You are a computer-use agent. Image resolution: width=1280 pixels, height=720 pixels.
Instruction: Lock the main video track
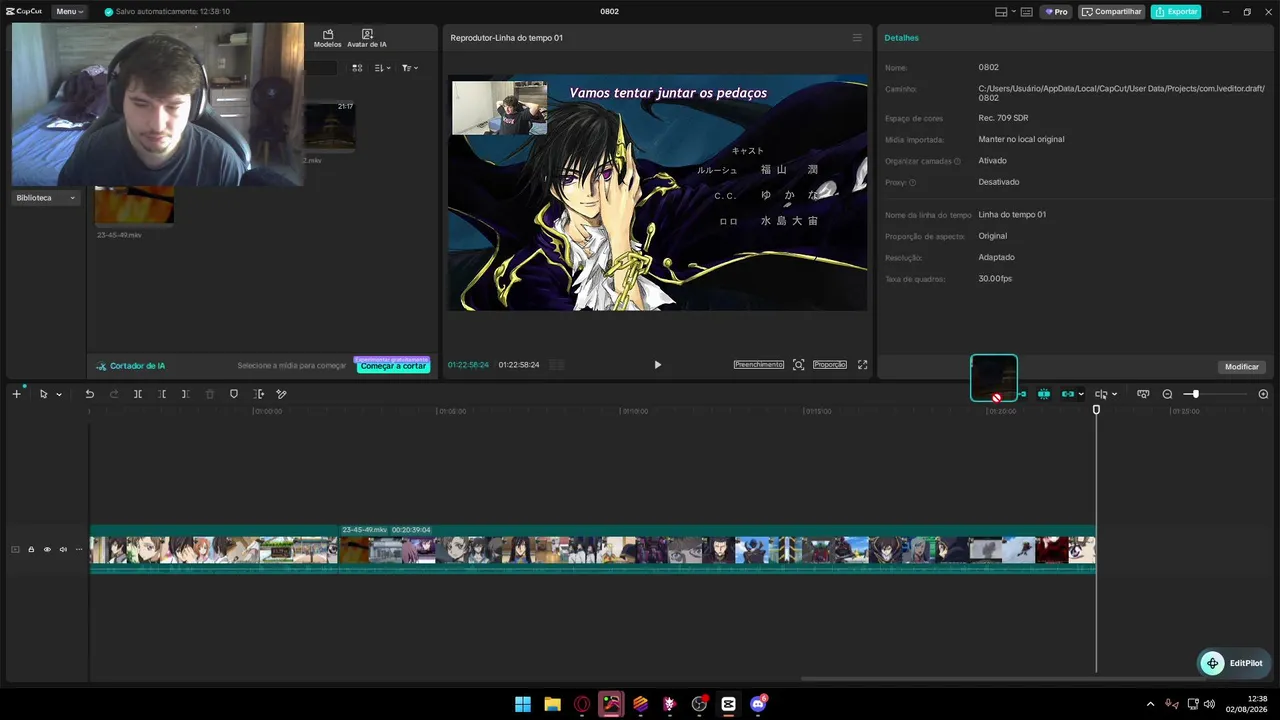click(31, 549)
